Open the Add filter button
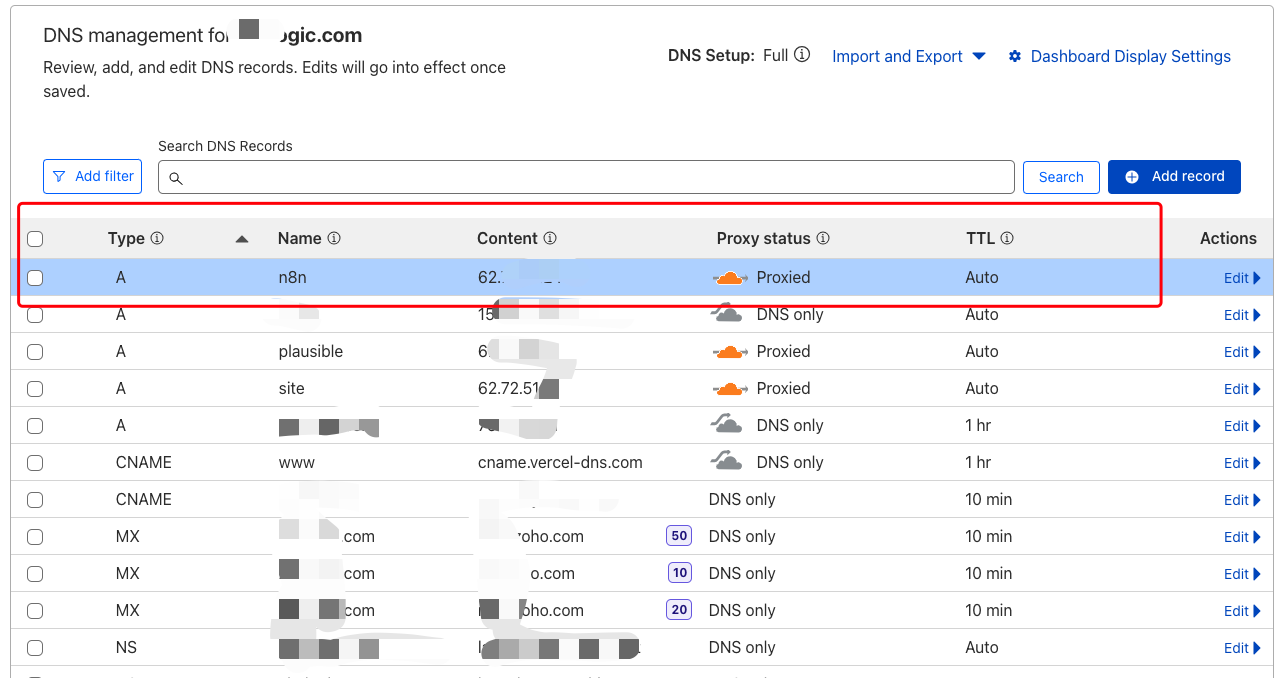This screenshot has width=1278, height=678. pyautogui.click(x=93, y=176)
